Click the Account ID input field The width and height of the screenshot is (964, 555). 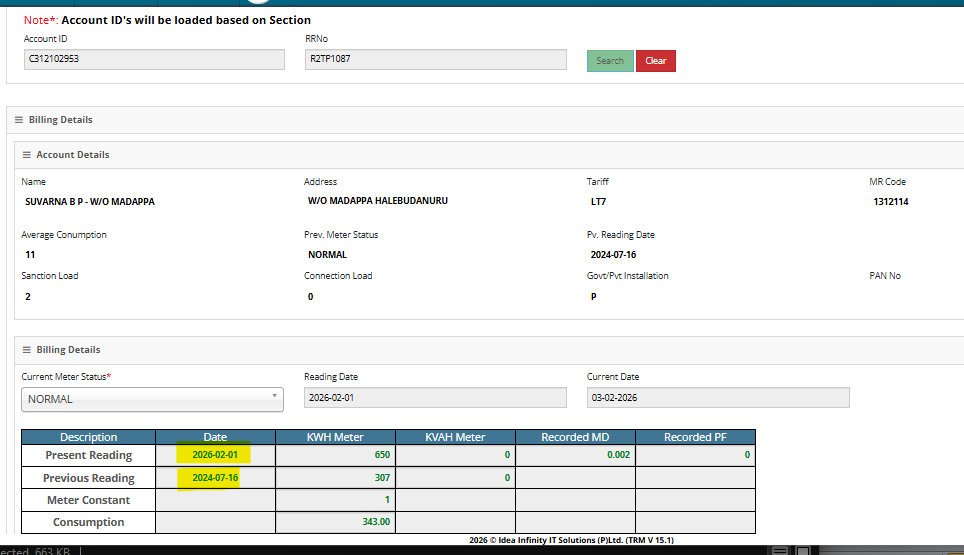pos(154,59)
